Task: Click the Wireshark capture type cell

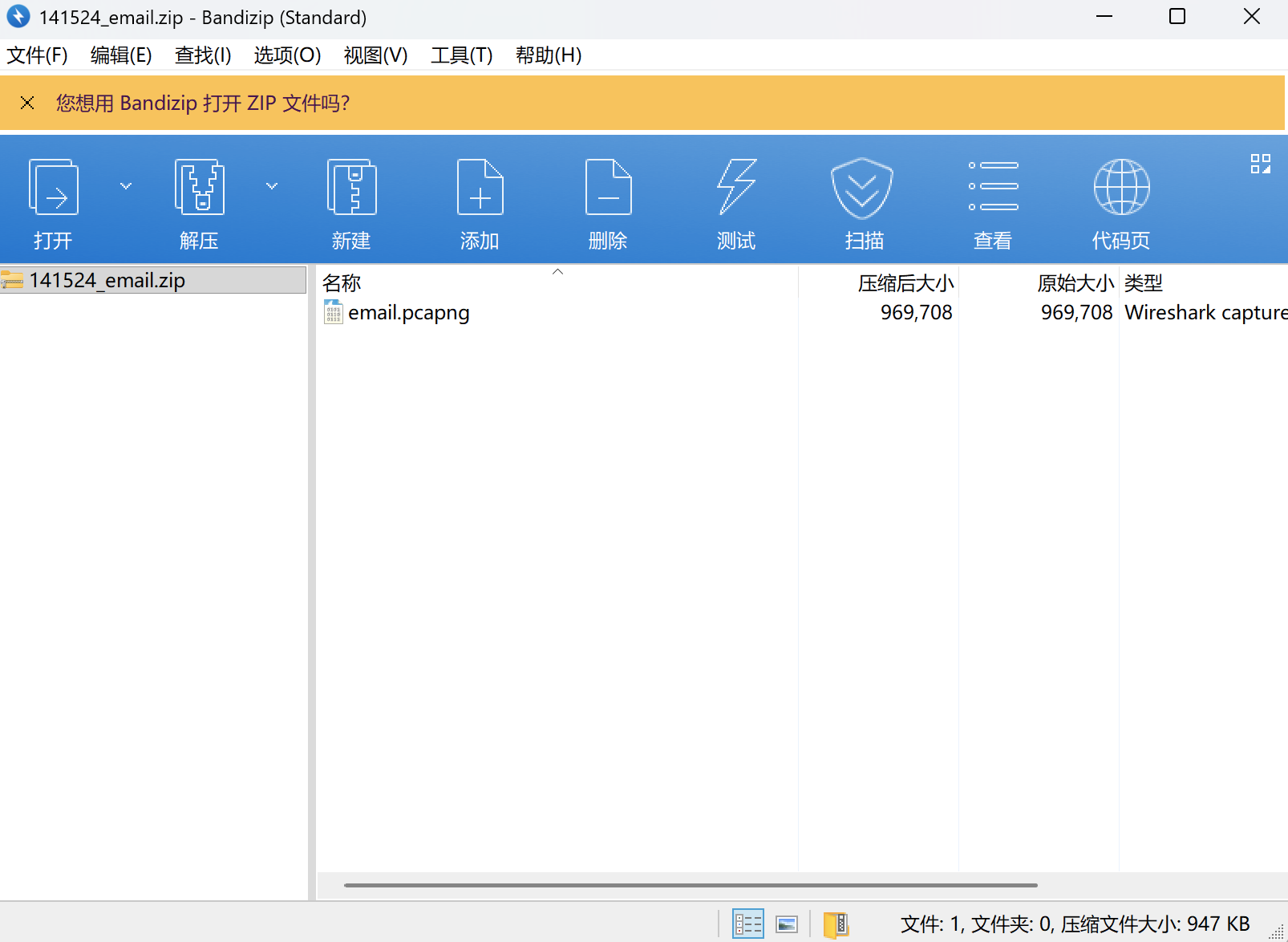Action: (x=1206, y=312)
